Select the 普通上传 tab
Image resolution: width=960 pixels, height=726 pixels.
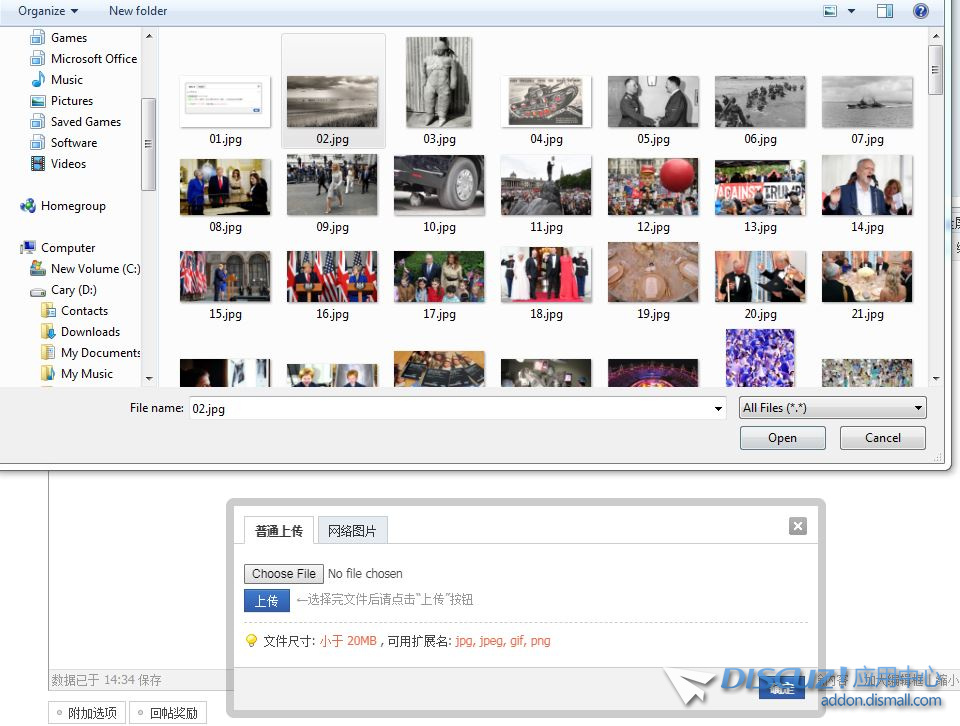pyautogui.click(x=279, y=531)
